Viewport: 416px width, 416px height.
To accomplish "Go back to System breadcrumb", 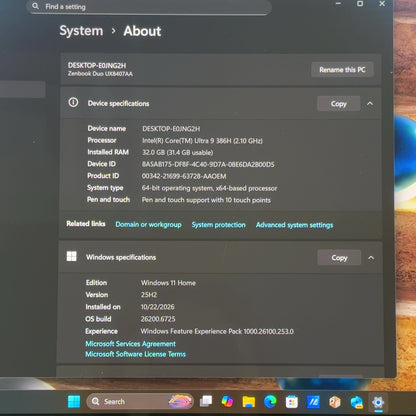I will coord(81,31).
